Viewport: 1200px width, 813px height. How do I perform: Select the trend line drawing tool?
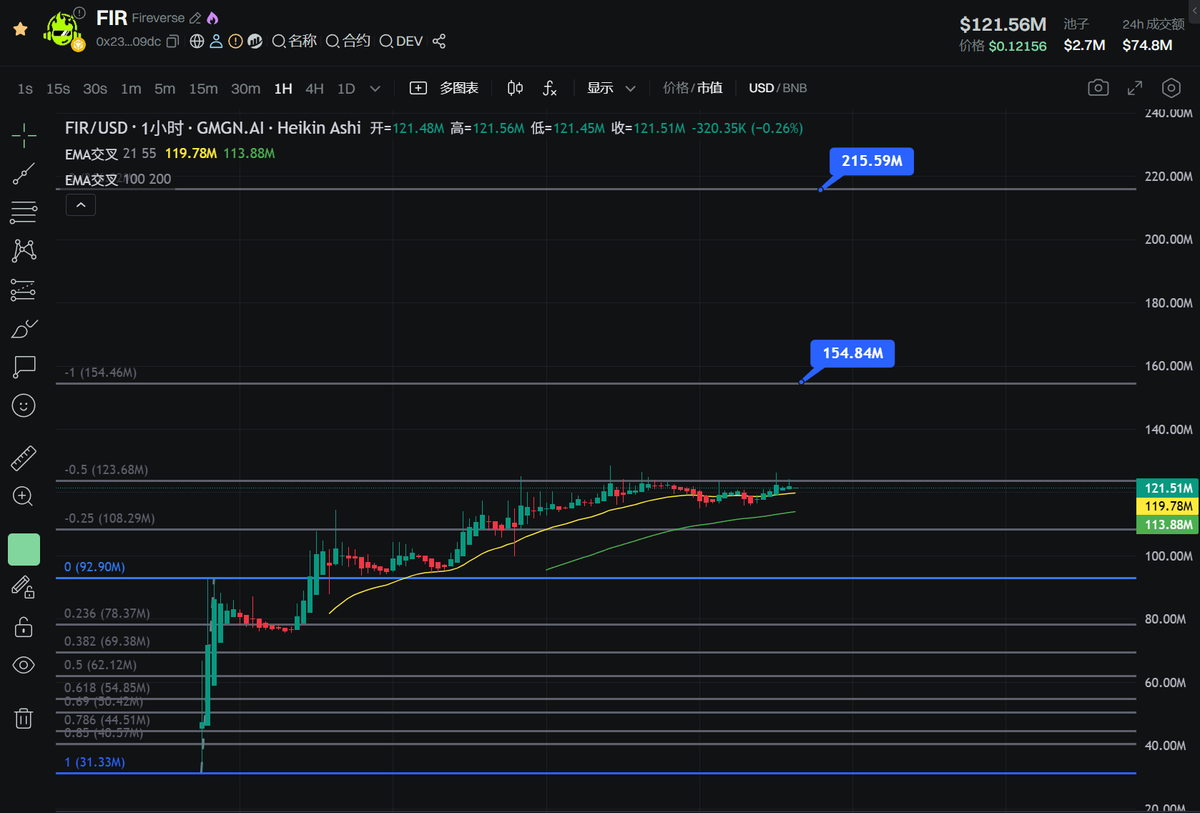point(24,174)
